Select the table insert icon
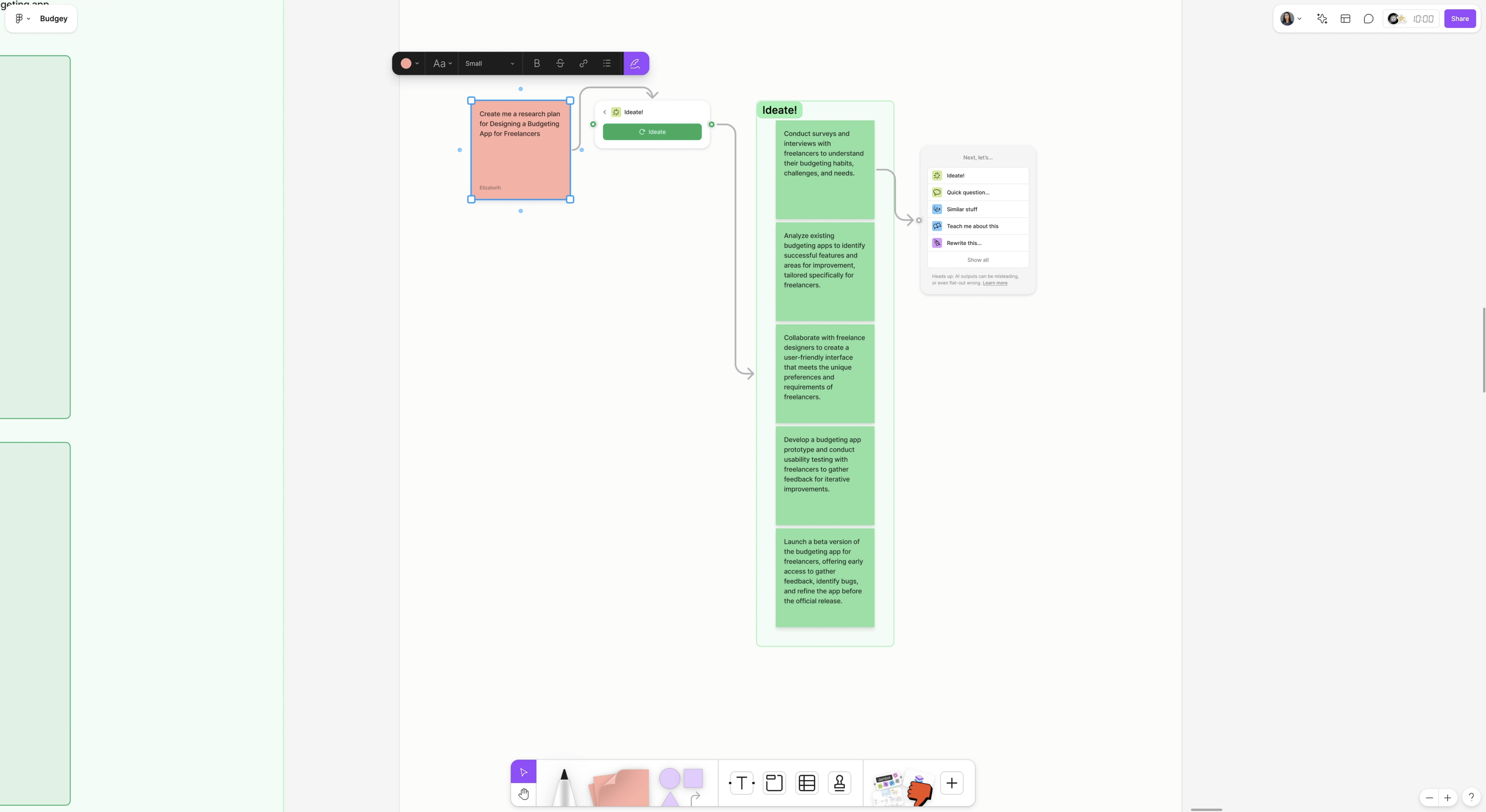Viewport: 1486px width, 812px height. tap(806, 782)
